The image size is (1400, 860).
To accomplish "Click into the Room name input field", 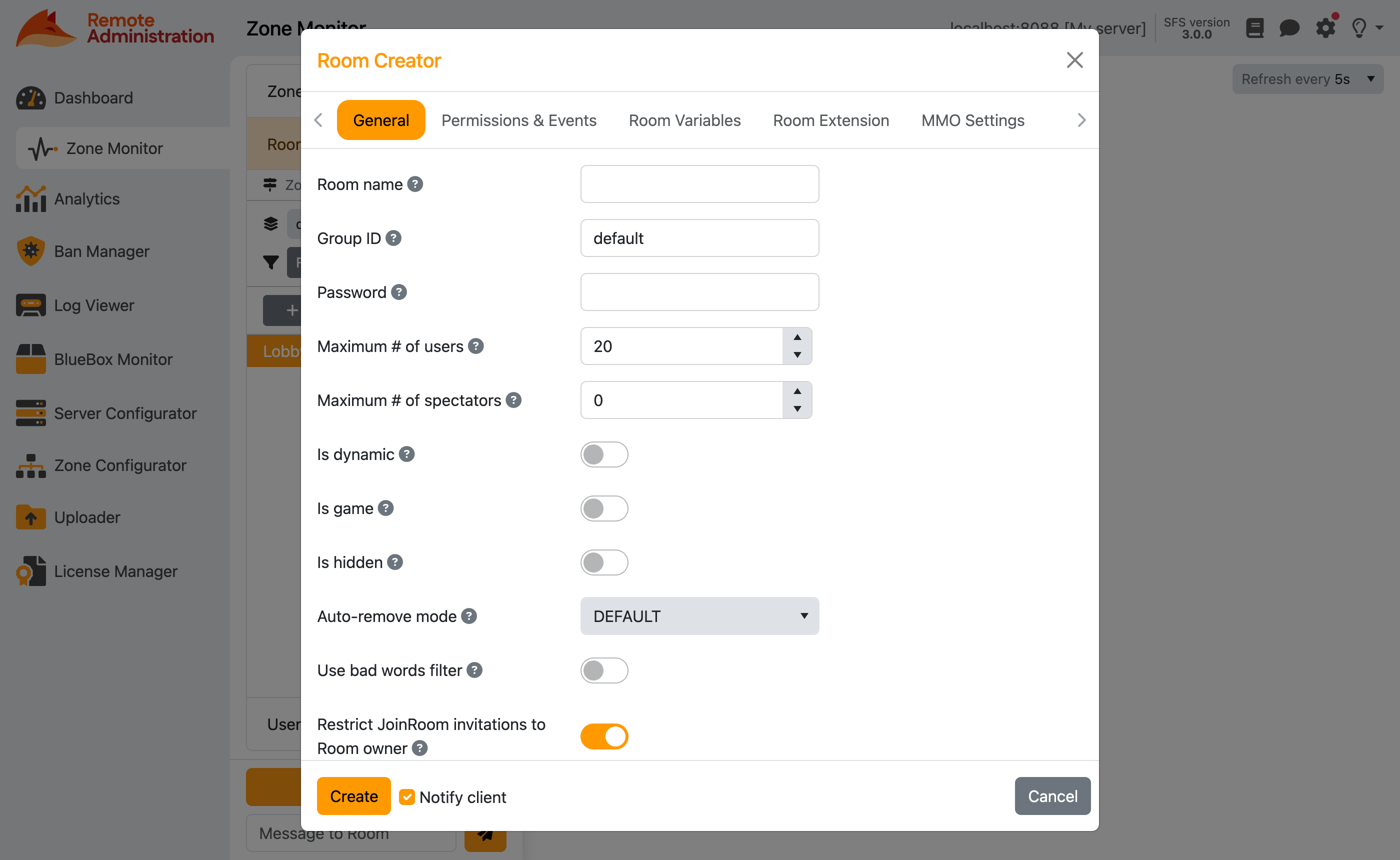I will point(699,184).
